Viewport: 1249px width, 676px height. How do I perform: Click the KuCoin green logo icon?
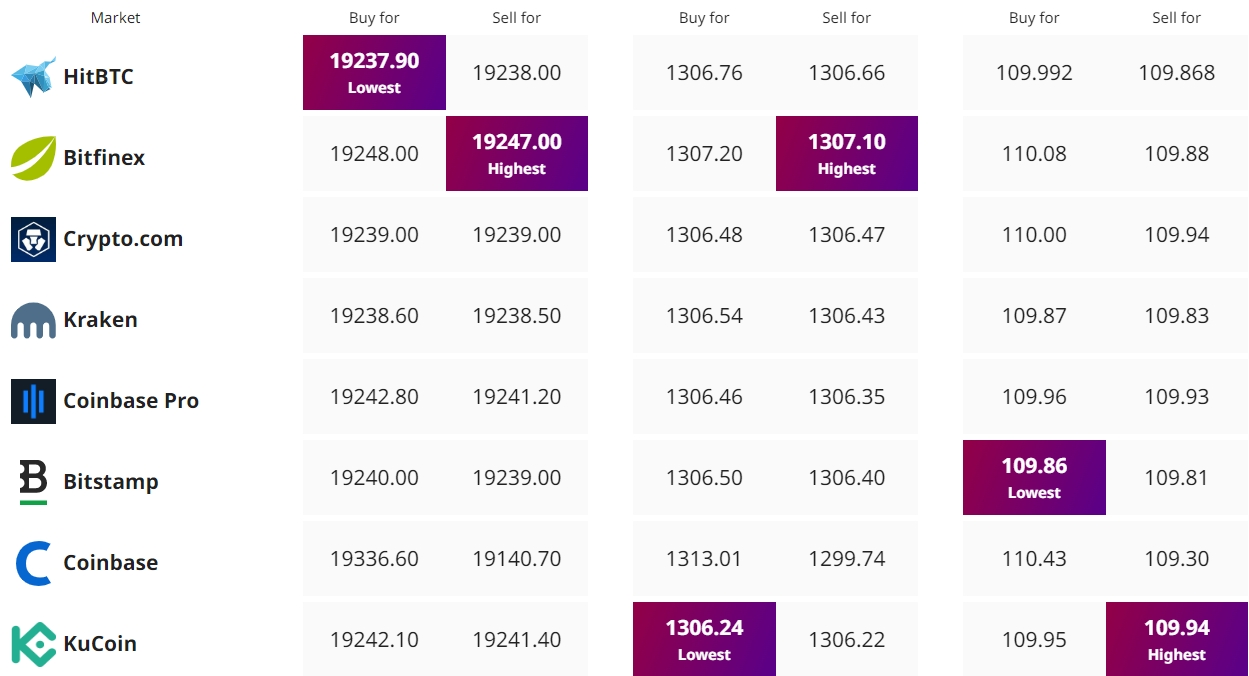[x=33, y=644]
